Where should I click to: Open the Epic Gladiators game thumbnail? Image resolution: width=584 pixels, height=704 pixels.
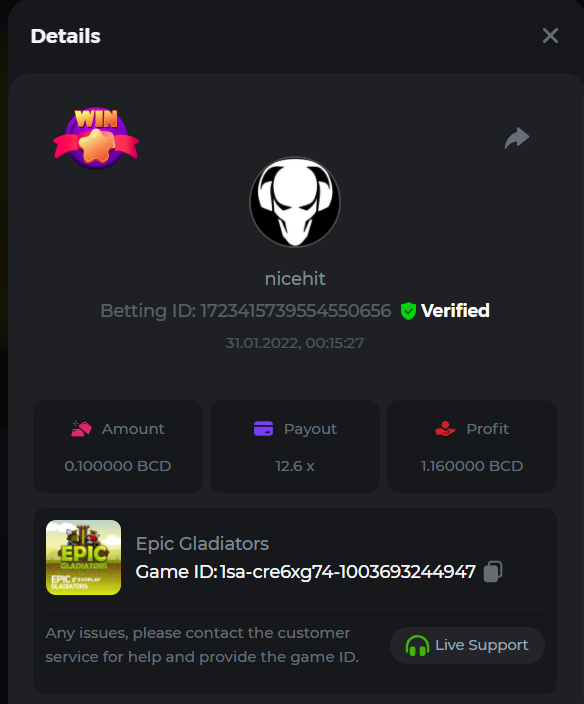(83, 557)
